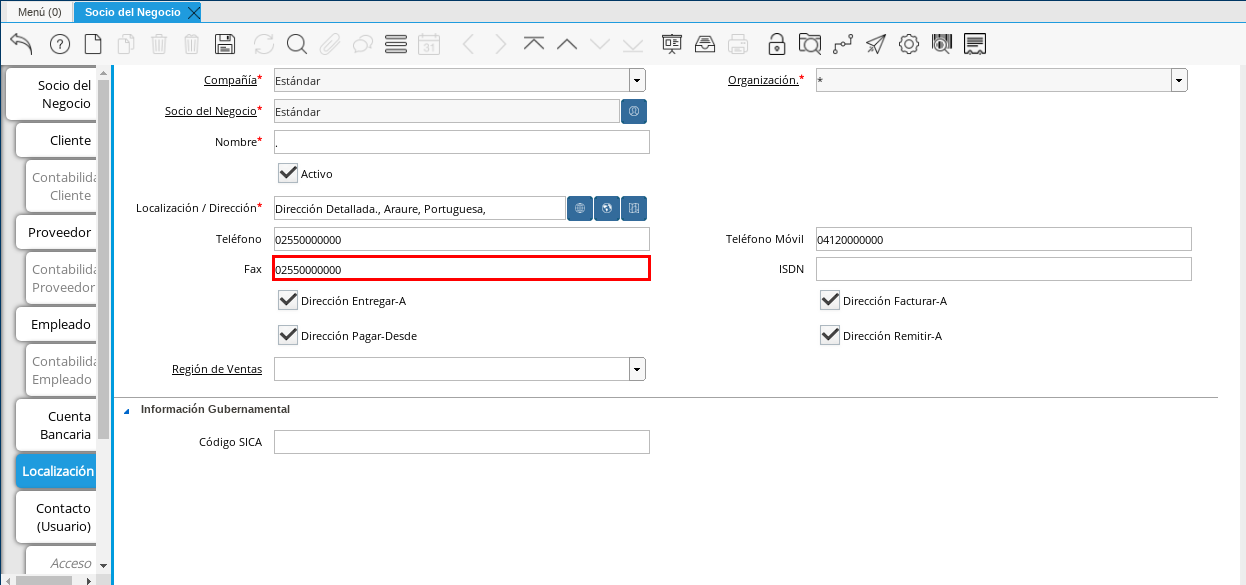Uncheck the Activo checkbox
The width and height of the screenshot is (1246, 585).
[288, 173]
